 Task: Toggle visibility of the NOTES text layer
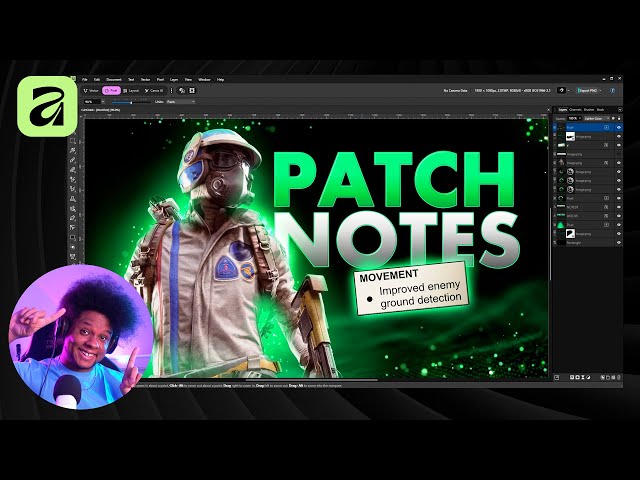[x=618, y=207]
